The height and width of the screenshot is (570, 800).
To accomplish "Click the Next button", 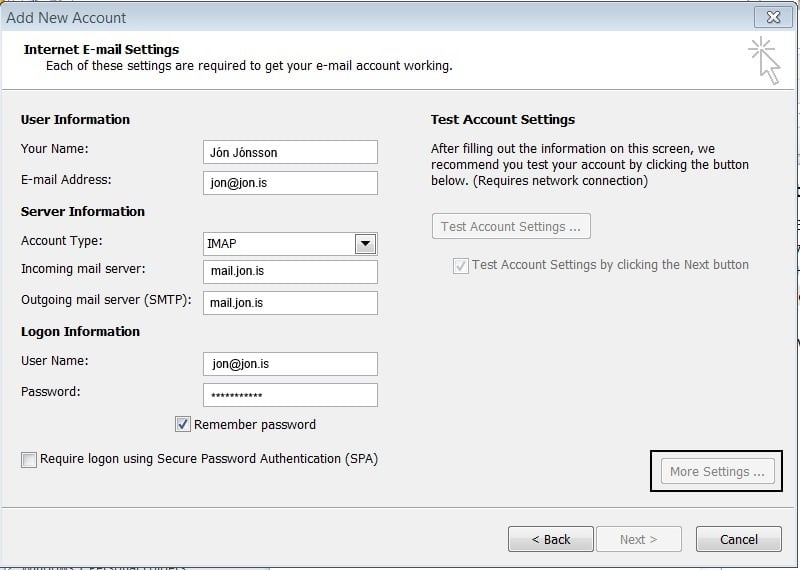I will click(x=638, y=539).
